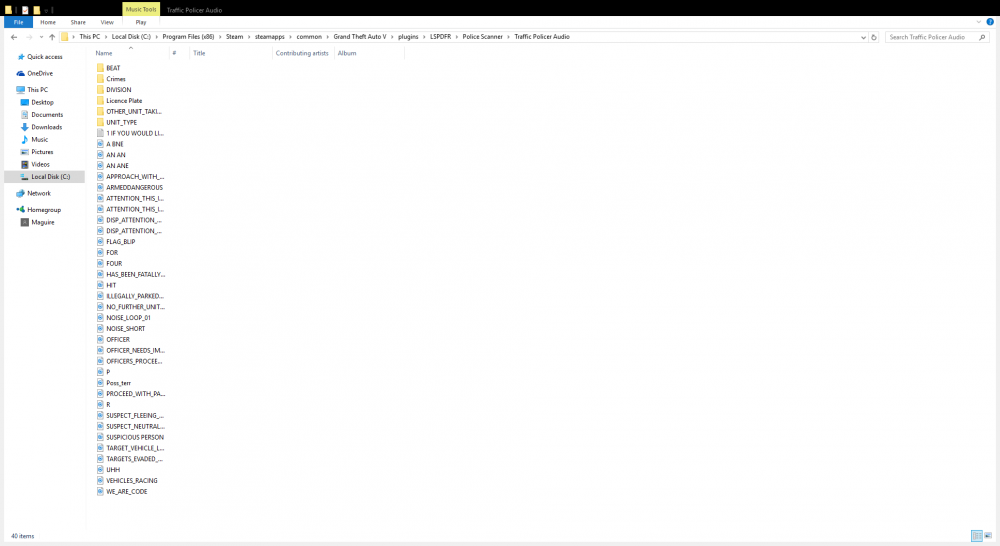Viewport: 1000px width, 546px height.
Task: Select the FLAG_BLIP audio file icon
Action: (100, 241)
